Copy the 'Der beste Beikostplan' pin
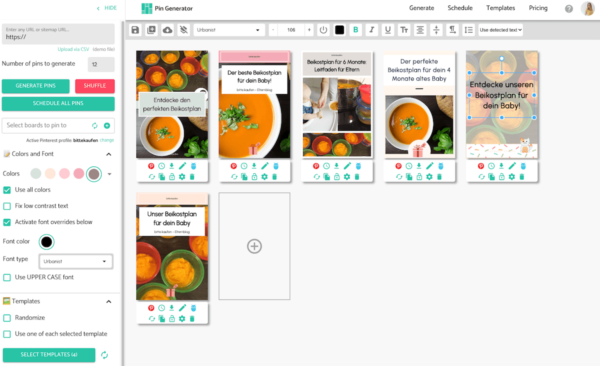The width and height of the screenshot is (600, 366). [x=244, y=176]
